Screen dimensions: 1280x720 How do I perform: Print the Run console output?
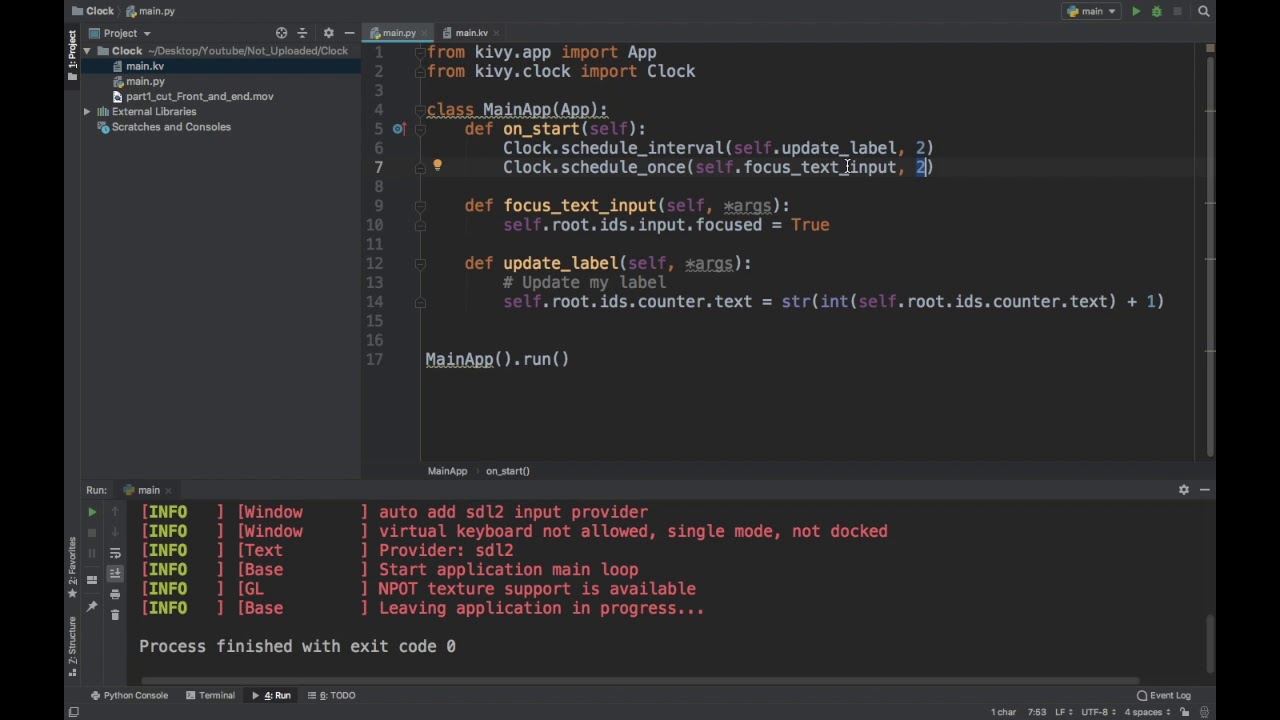(x=115, y=595)
